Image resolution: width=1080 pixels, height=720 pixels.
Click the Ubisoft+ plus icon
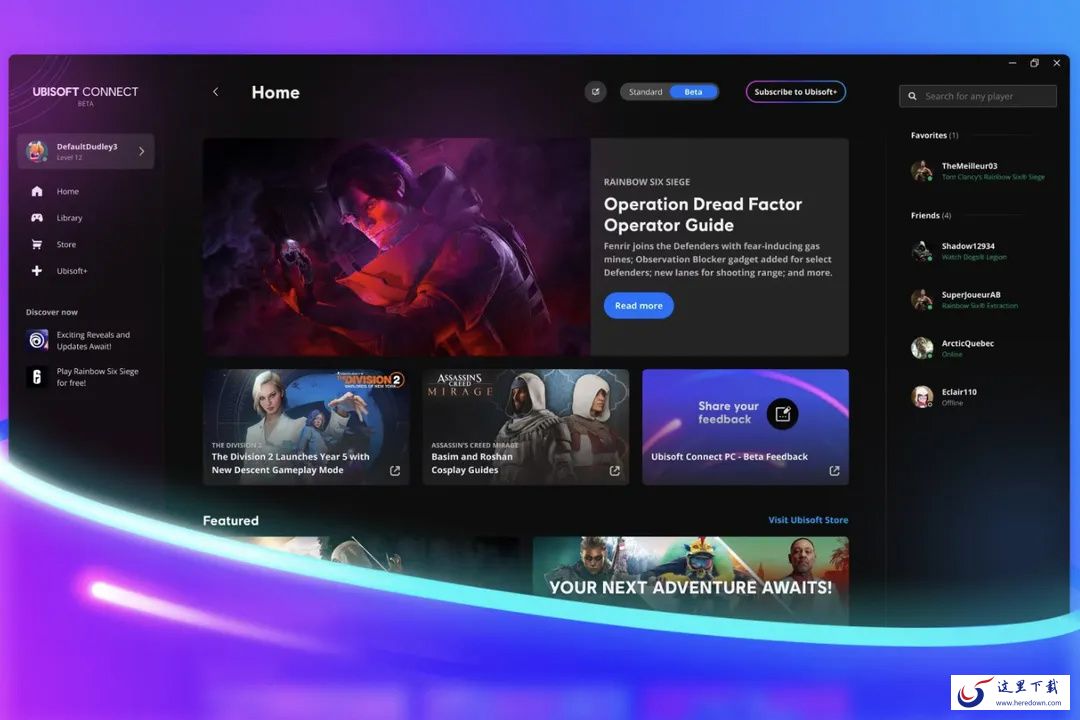click(37, 271)
